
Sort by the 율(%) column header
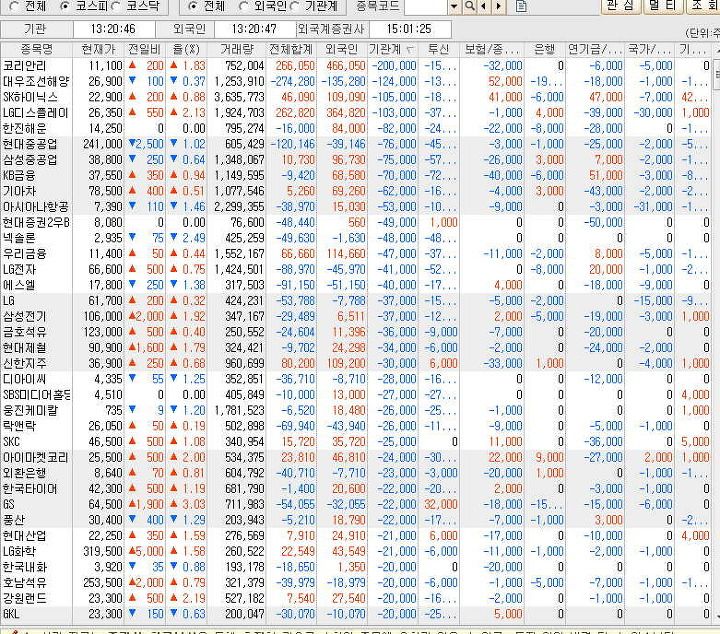pyautogui.click(x=186, y=49)
